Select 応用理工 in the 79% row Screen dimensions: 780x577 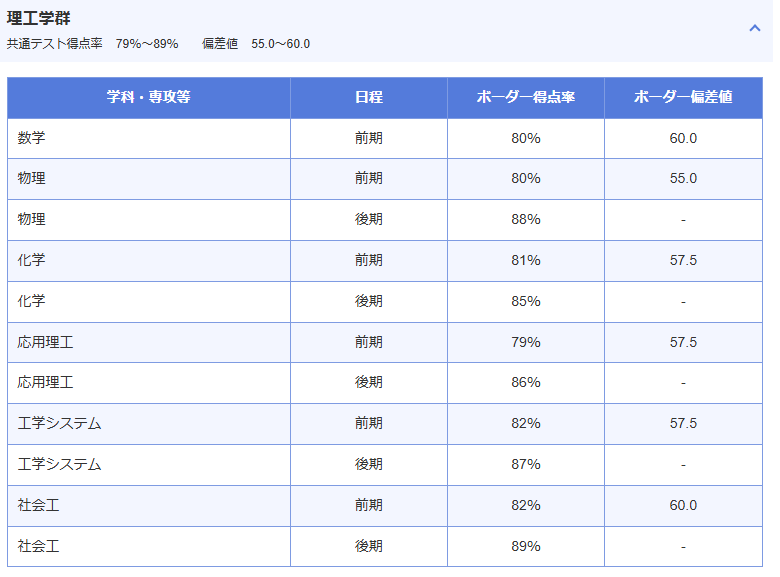pos(45,342)
